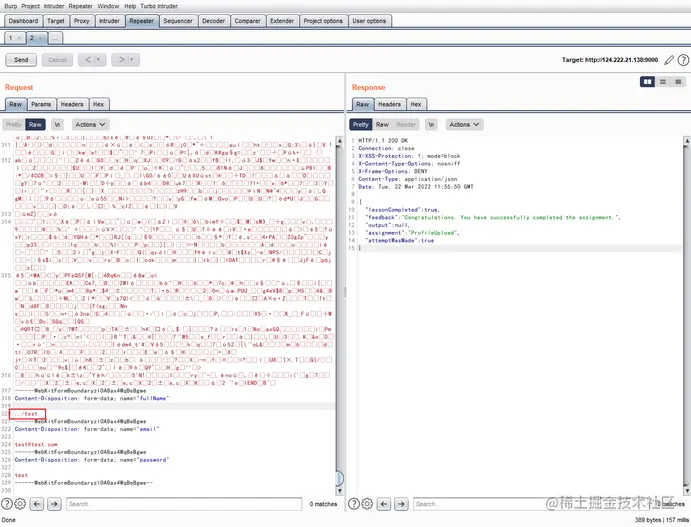This screenshot has height=527, width=691.
Task: Switch to side-by-side layout view icon
Action: click(x=647, y=82)
